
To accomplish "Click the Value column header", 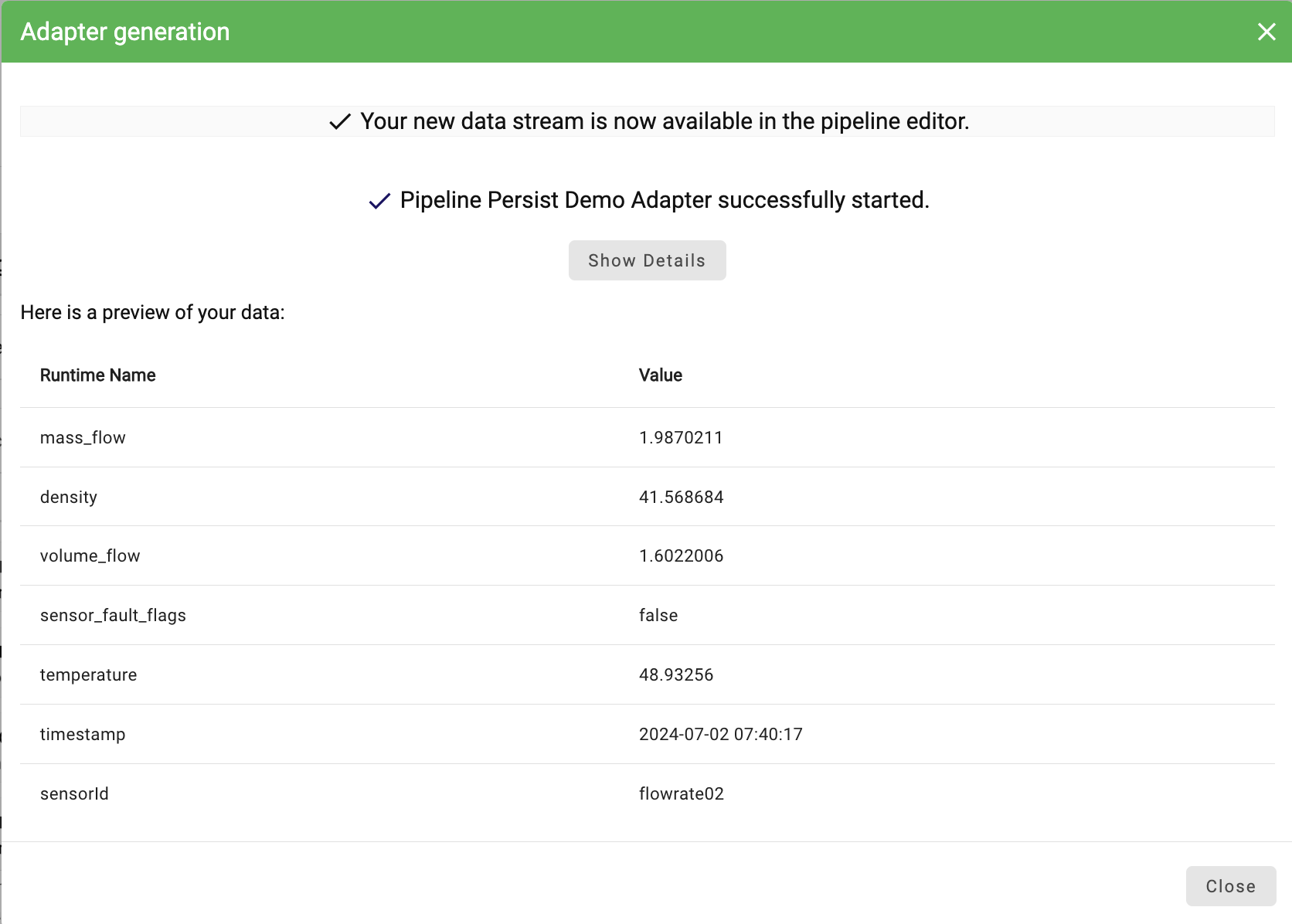I will (661, 375).
